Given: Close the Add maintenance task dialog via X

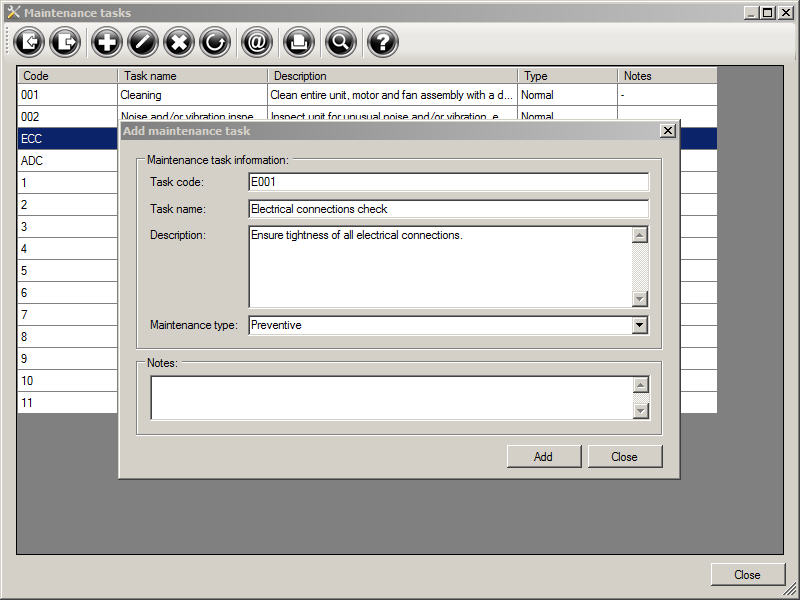Looking at the screenshot, I should click(667, 131).
